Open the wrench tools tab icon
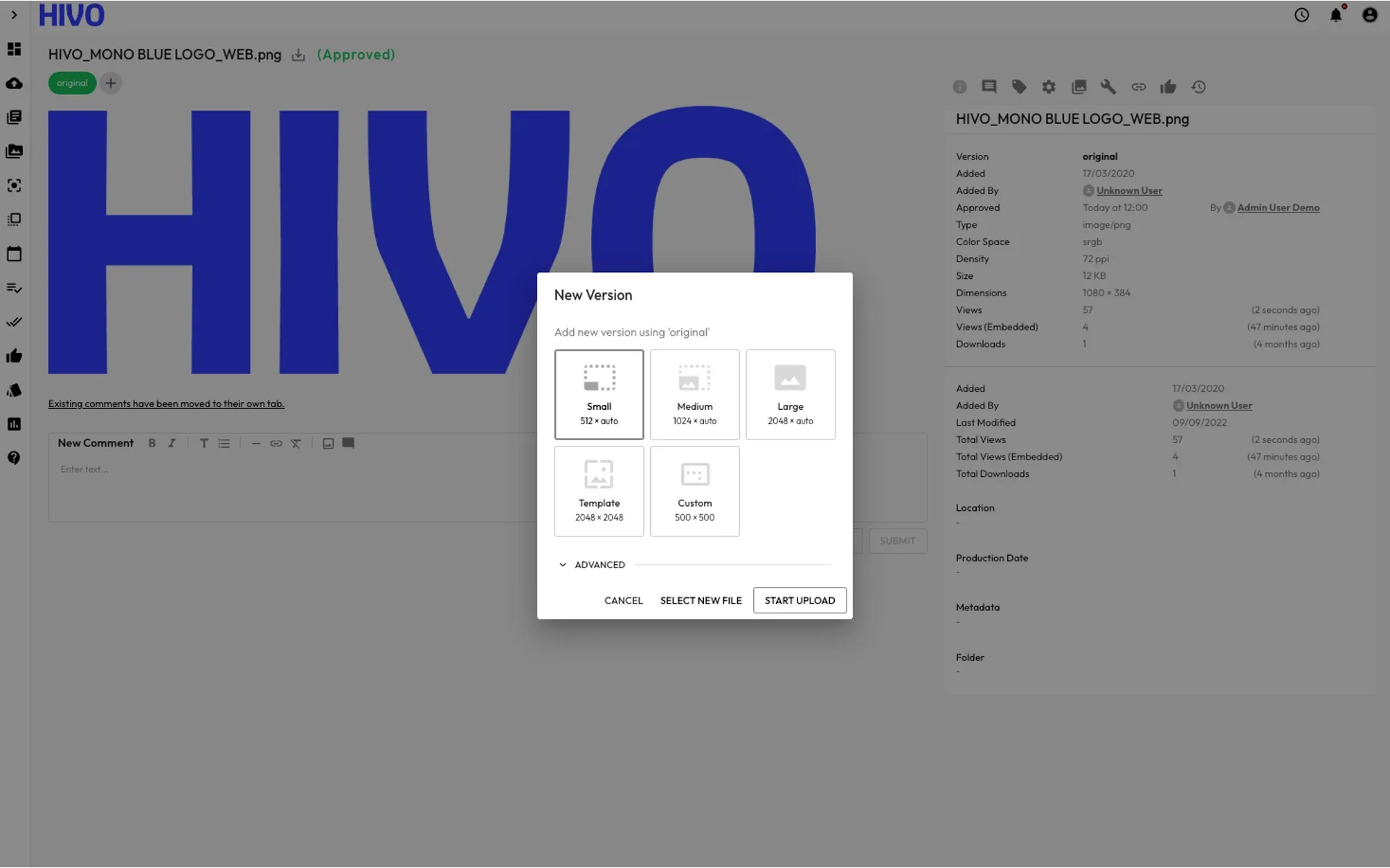Image resolution: width=1390 pixels, height=868 pixels. pos(1108,87)
